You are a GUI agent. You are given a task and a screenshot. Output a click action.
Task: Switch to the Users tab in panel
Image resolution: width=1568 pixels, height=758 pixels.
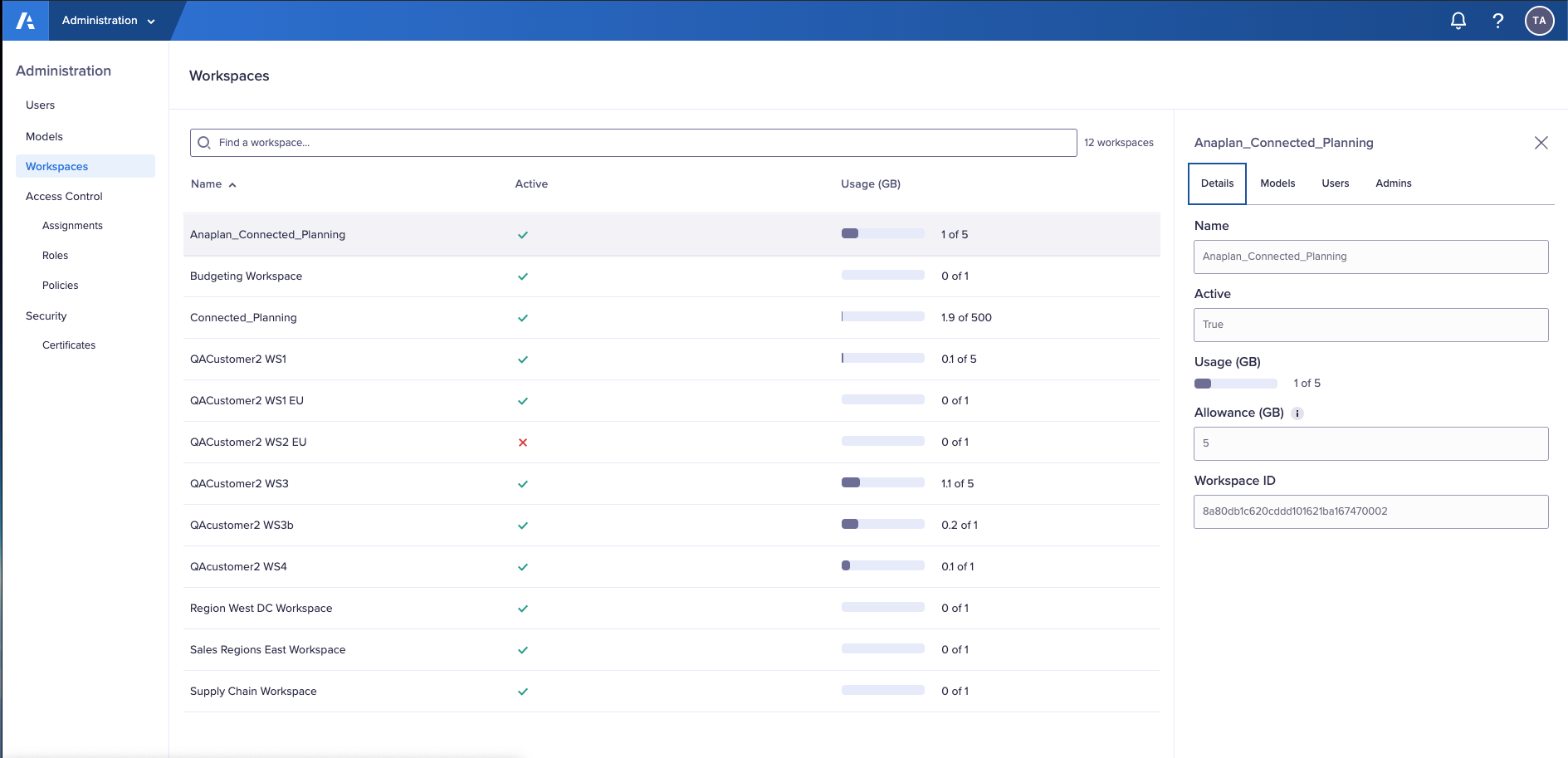(x=1336, y=183)
